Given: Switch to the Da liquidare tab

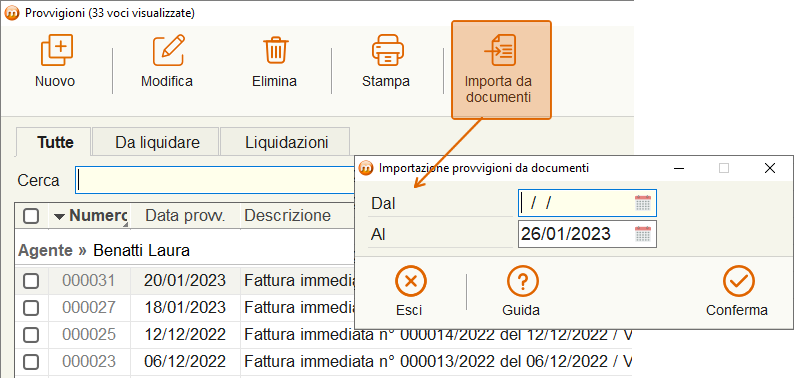Looking at the screenshot, I should click(x=157, y=142).
